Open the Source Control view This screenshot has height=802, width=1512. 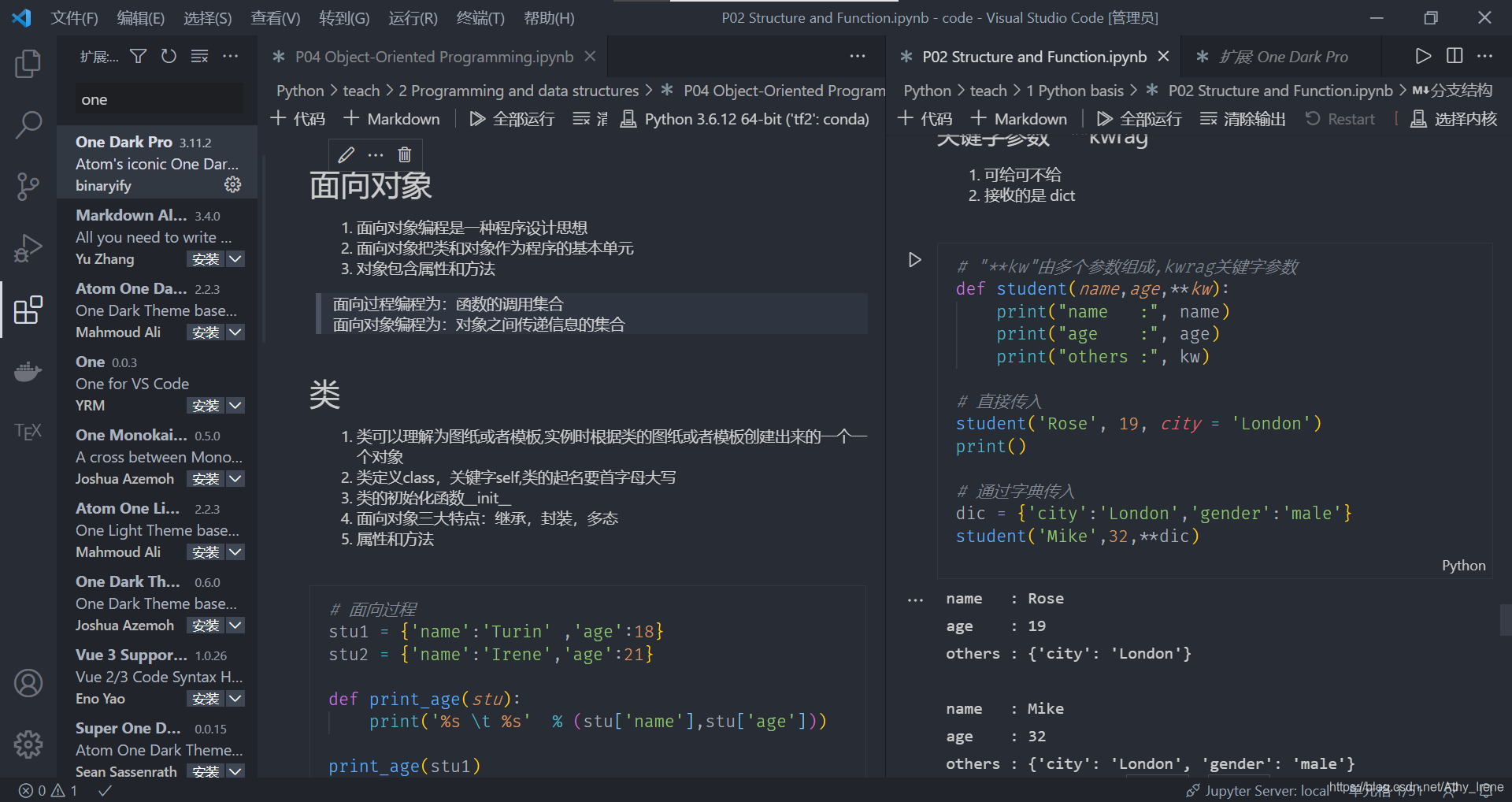click(x=28, y=186)
